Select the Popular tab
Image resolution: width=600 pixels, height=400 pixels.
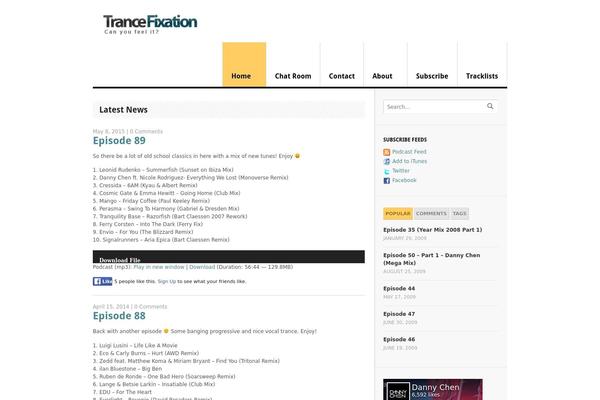coord(398,214)
